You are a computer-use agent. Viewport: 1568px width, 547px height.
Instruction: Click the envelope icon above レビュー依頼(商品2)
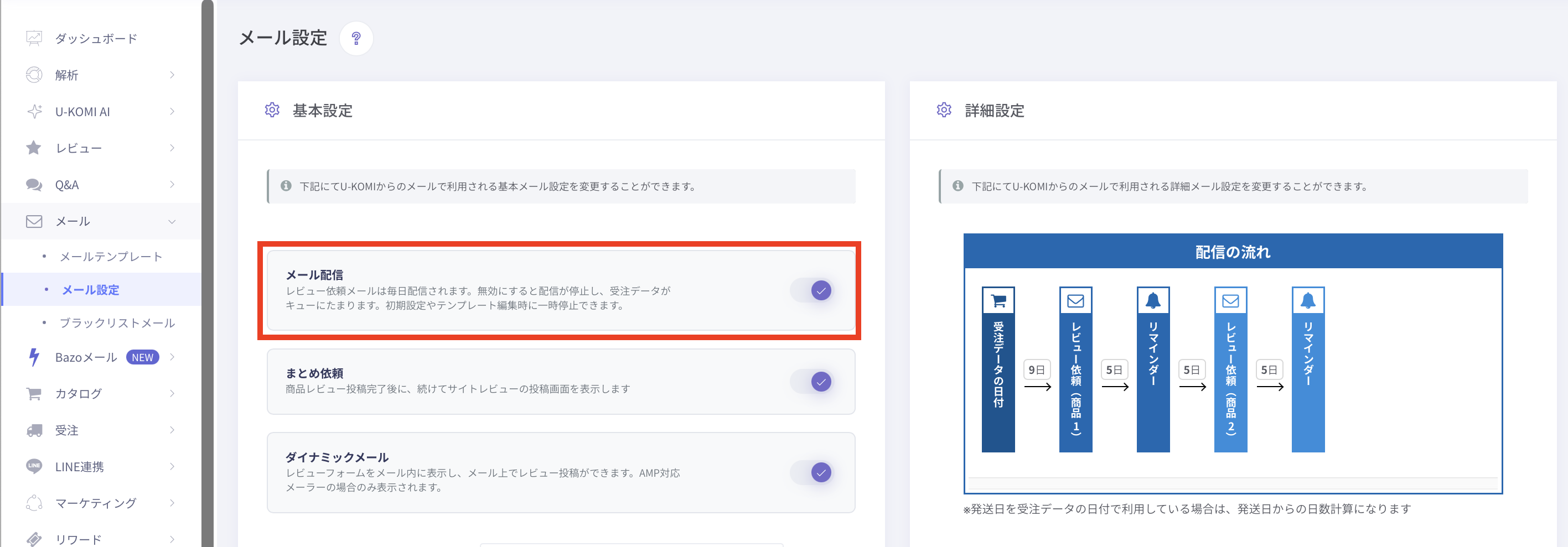(1230, 300)
